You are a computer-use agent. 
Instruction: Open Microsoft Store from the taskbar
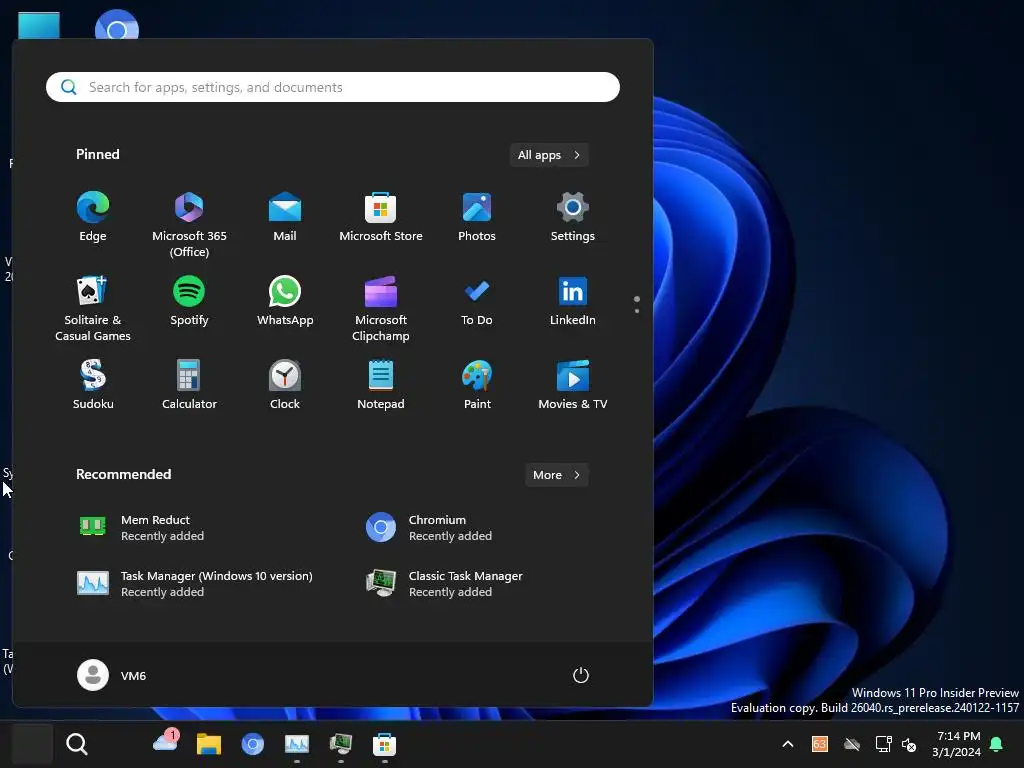click(x=384, y=744)
